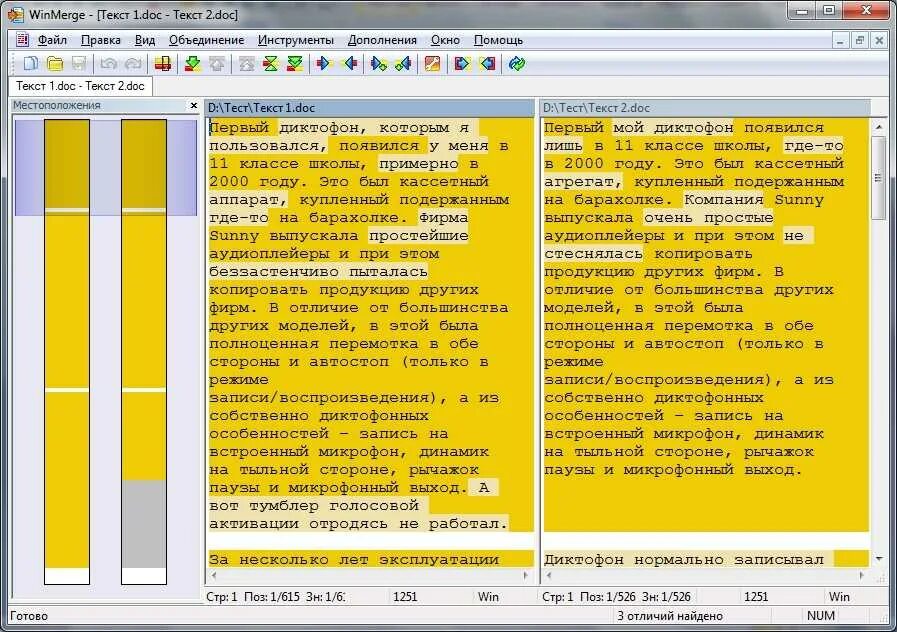Go to next difference green arrow
897x632 pixels.
(193, 63)
